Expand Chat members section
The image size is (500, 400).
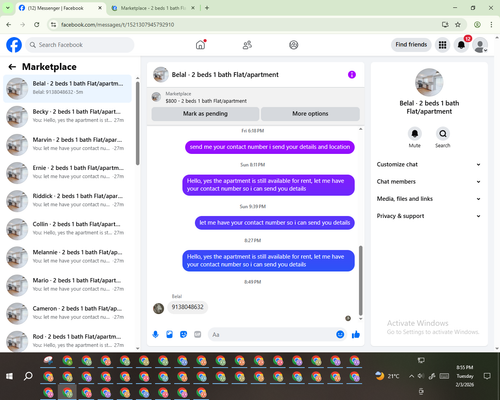click(429, 182)
